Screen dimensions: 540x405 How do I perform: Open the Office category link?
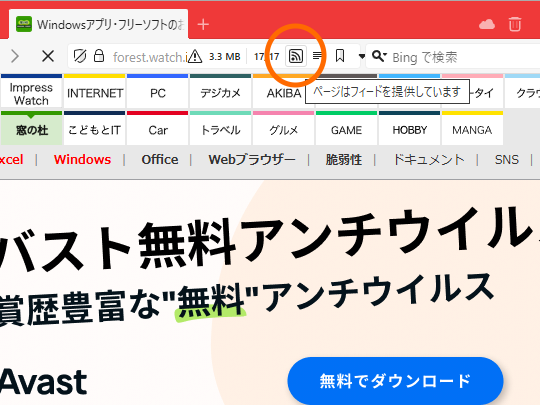tap(160, 159)
